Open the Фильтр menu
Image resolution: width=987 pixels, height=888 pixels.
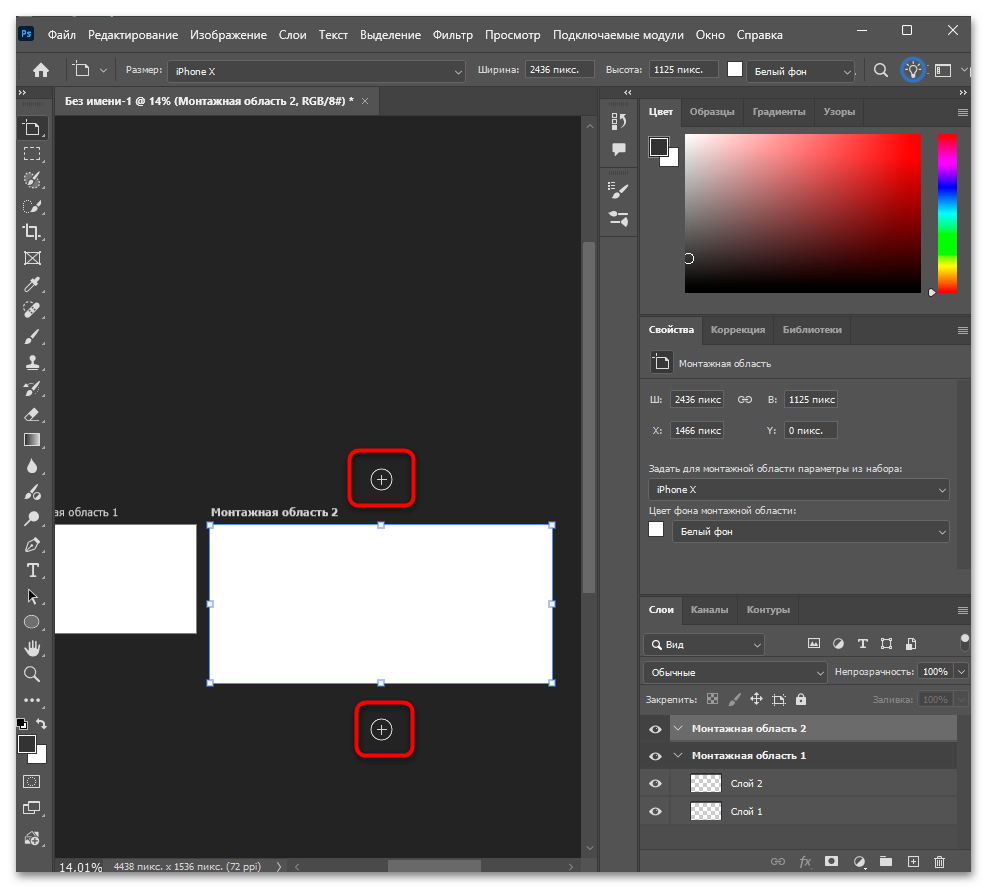pyautogui.click(x=452, y=35)
